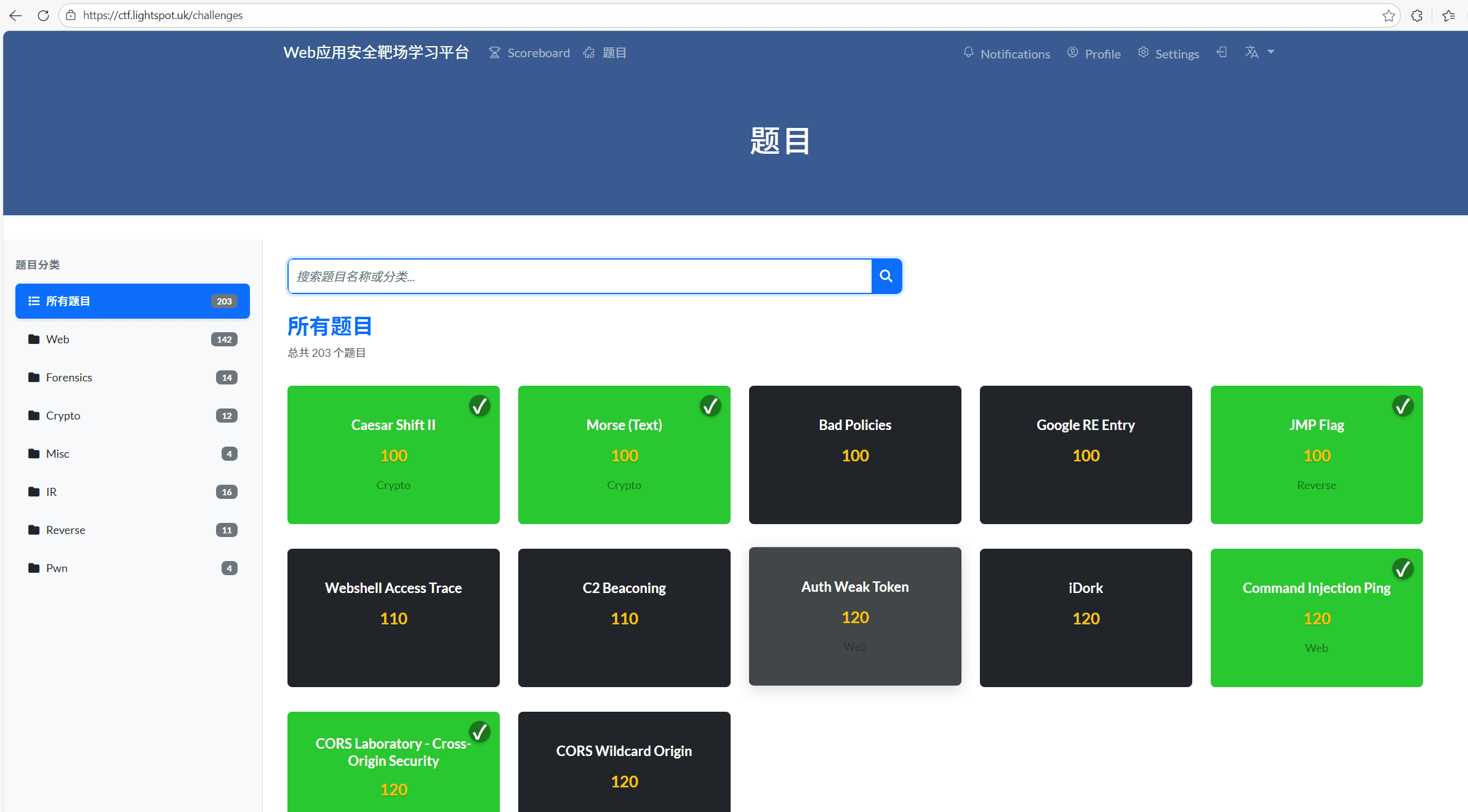The height and width of the screenshot is (812, 1468).
Task: Click the challenge search input field
Action: [579, 276]
